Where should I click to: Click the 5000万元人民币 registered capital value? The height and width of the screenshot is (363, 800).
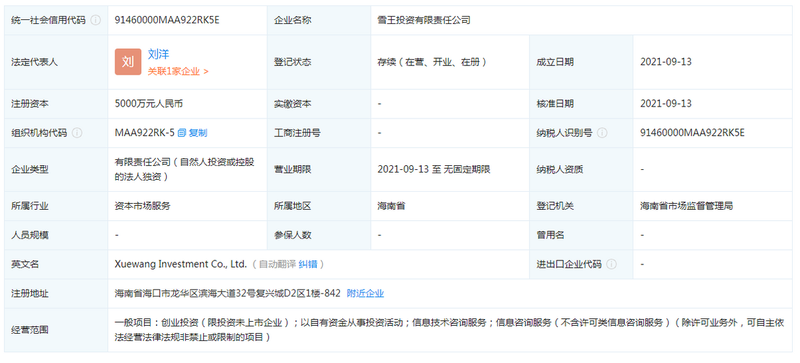click(x=149, y=104)
